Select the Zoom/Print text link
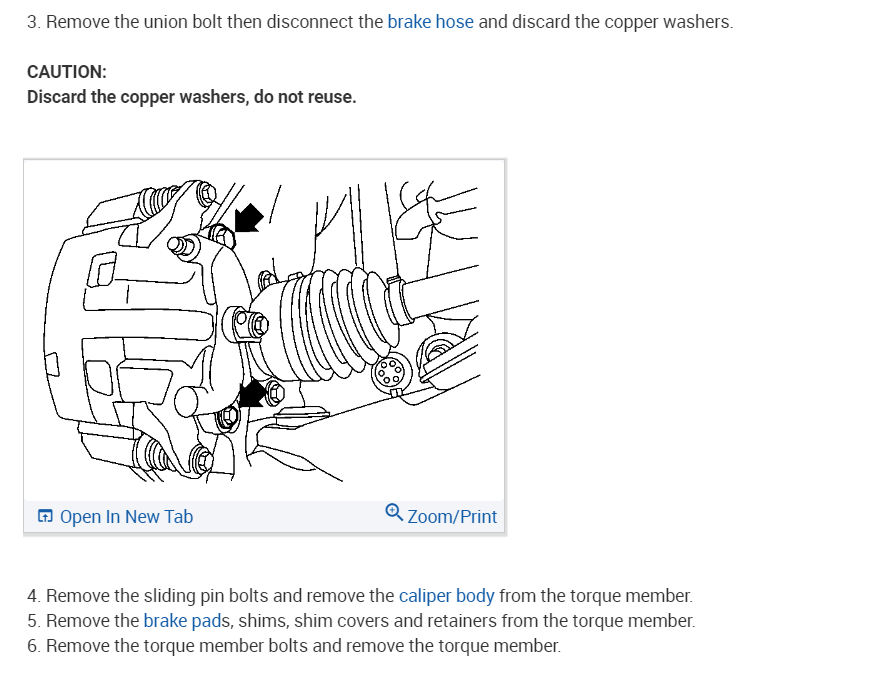This screenshot has height=695, width=870. (452, 517)
